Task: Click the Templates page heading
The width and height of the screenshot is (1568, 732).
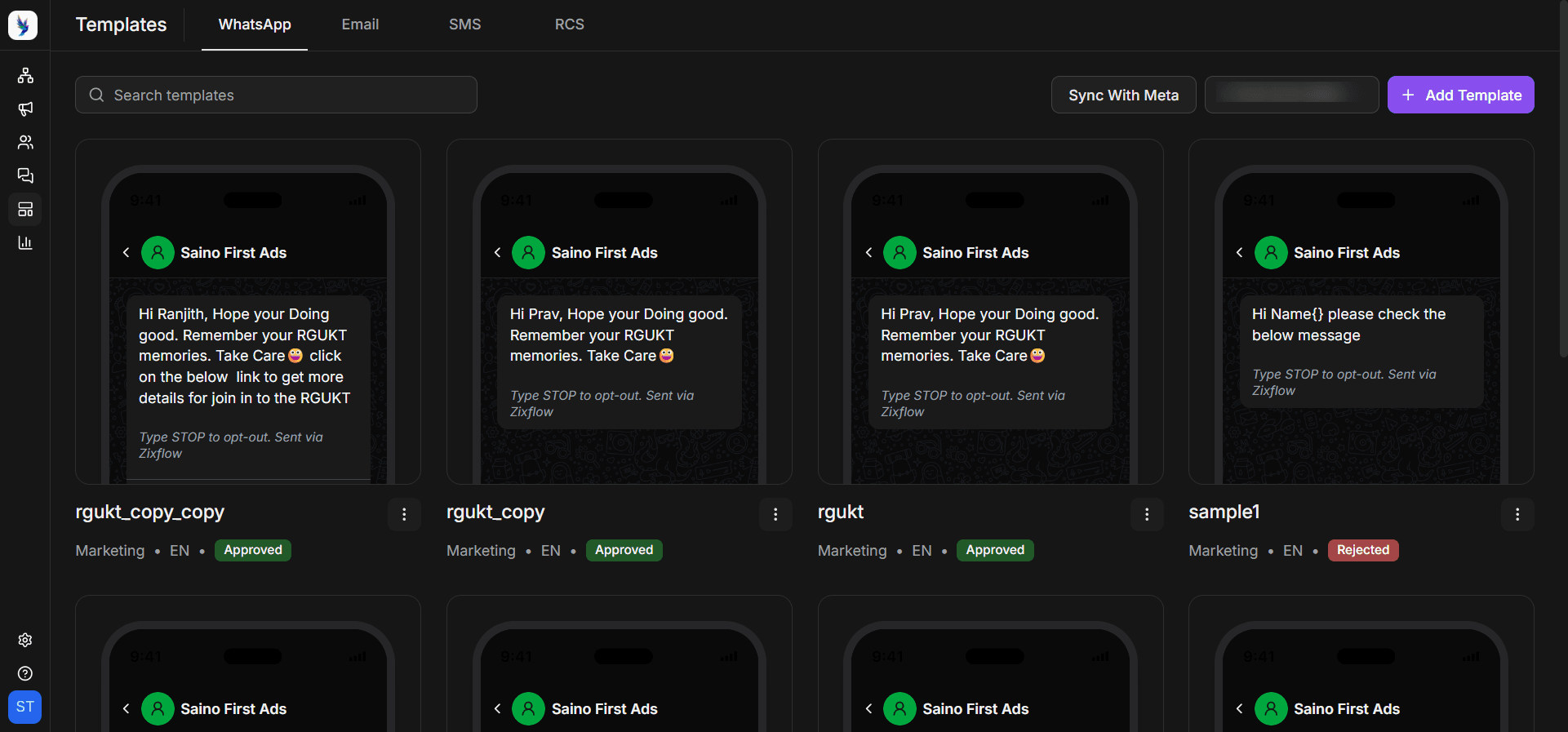Action: pos(121,24)
